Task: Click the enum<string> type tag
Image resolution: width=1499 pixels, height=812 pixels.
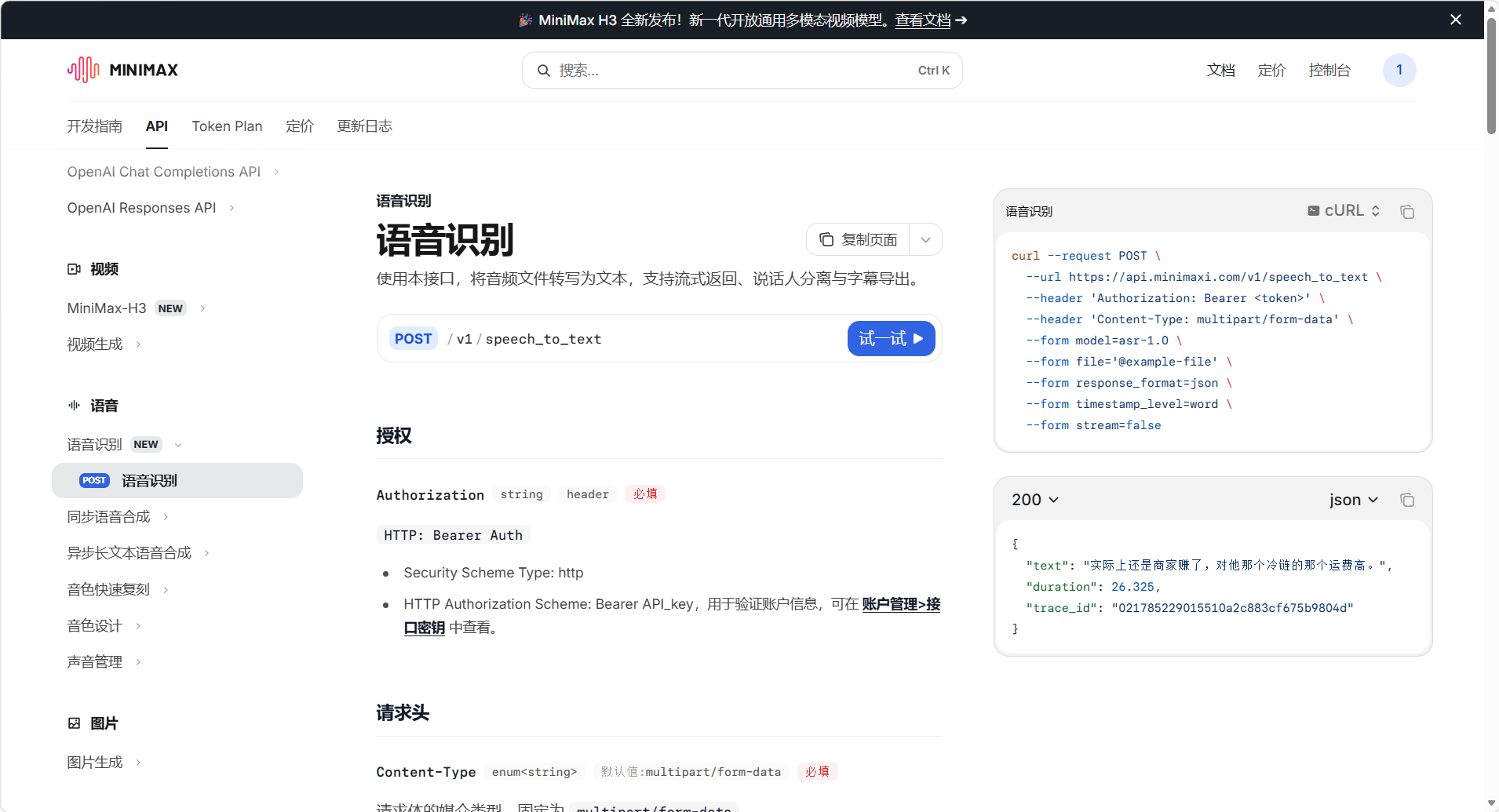Action: (x=534, y=772)
